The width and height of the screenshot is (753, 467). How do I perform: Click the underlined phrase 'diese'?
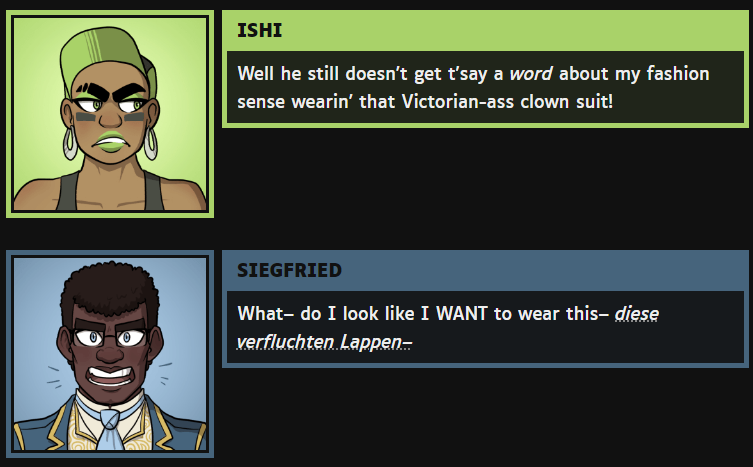(637, 314)
